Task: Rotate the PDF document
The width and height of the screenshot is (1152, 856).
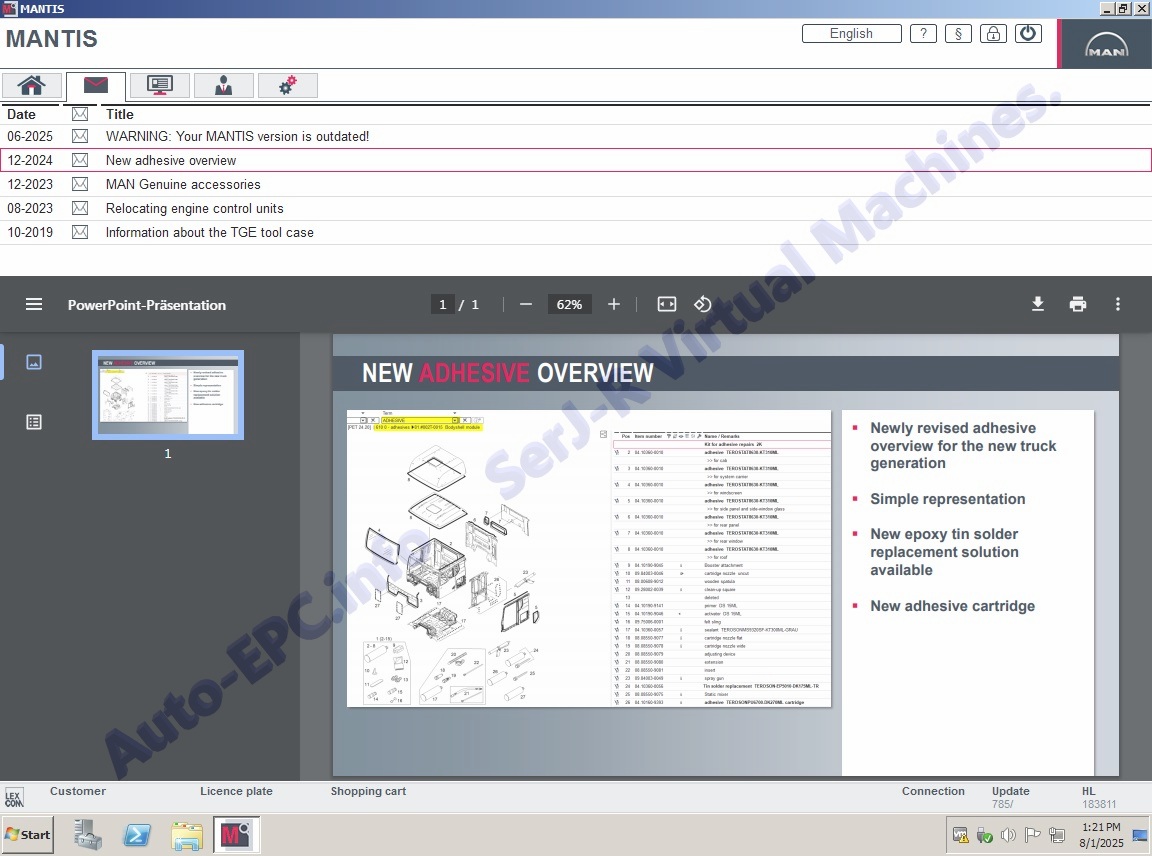Action: click(x=702, y=304)
